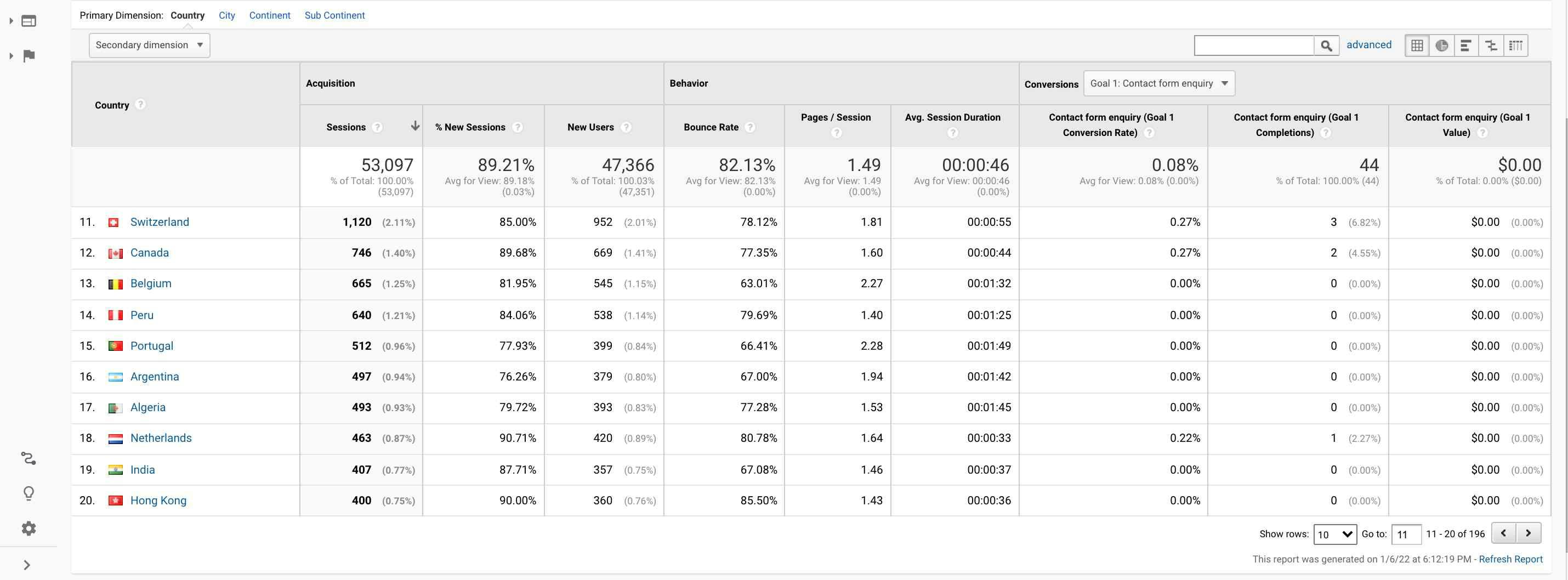The width and height of the screenshot is (1568, 580).
Task: Open the Conversions flag section
Action: click(29, 56)
